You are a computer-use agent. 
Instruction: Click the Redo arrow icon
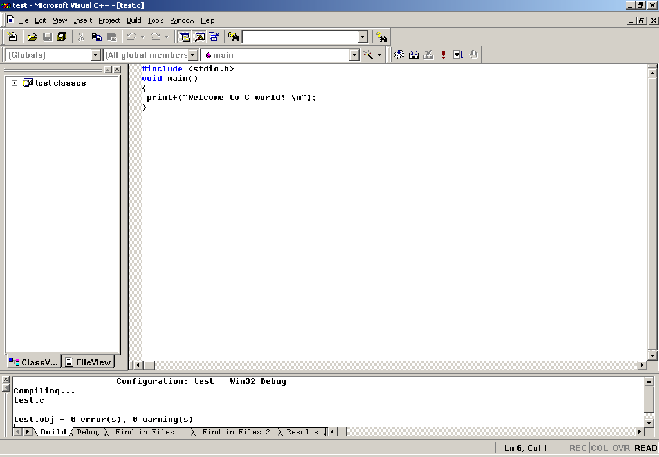pyautogui.click(x=156, y=37)
